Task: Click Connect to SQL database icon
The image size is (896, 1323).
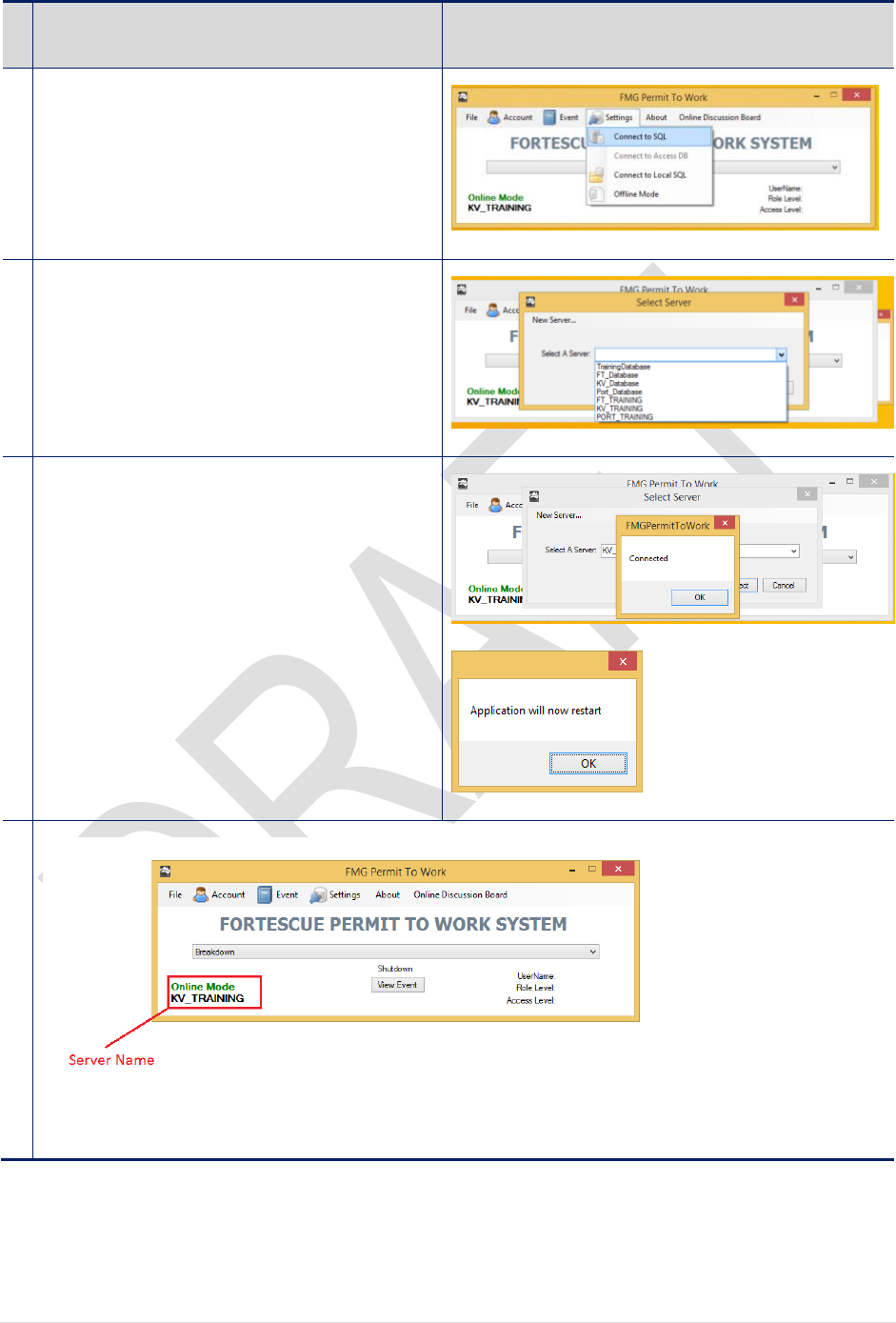Action: coord(597,137)
